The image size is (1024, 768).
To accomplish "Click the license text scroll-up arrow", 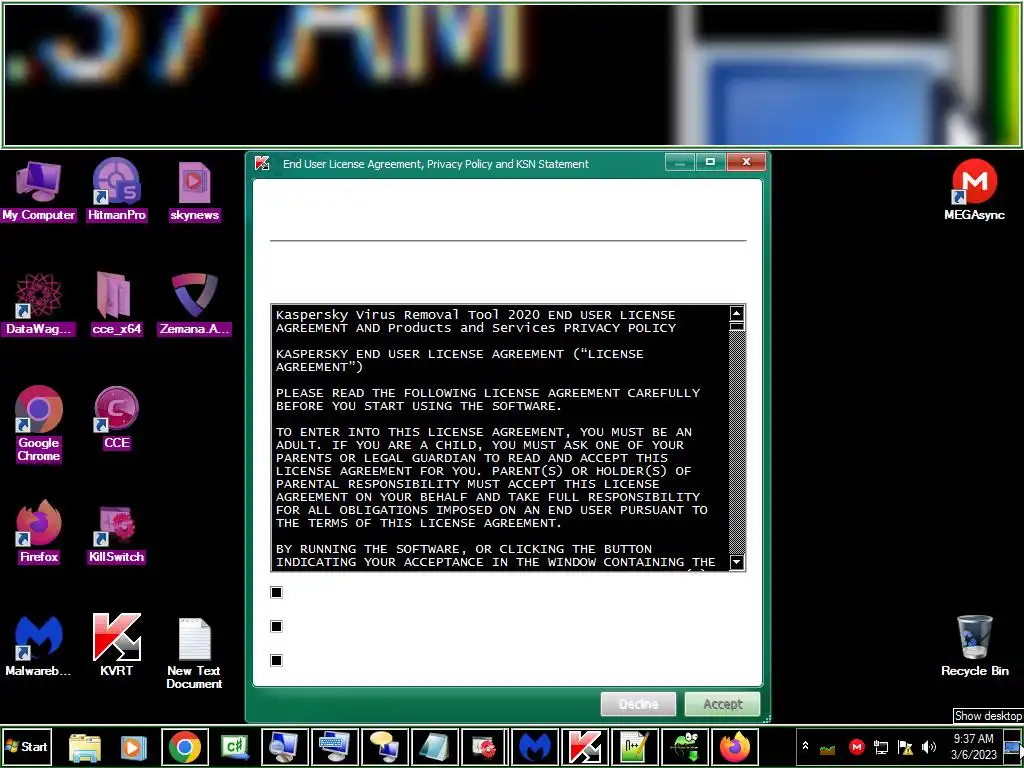I will point(737,313).
